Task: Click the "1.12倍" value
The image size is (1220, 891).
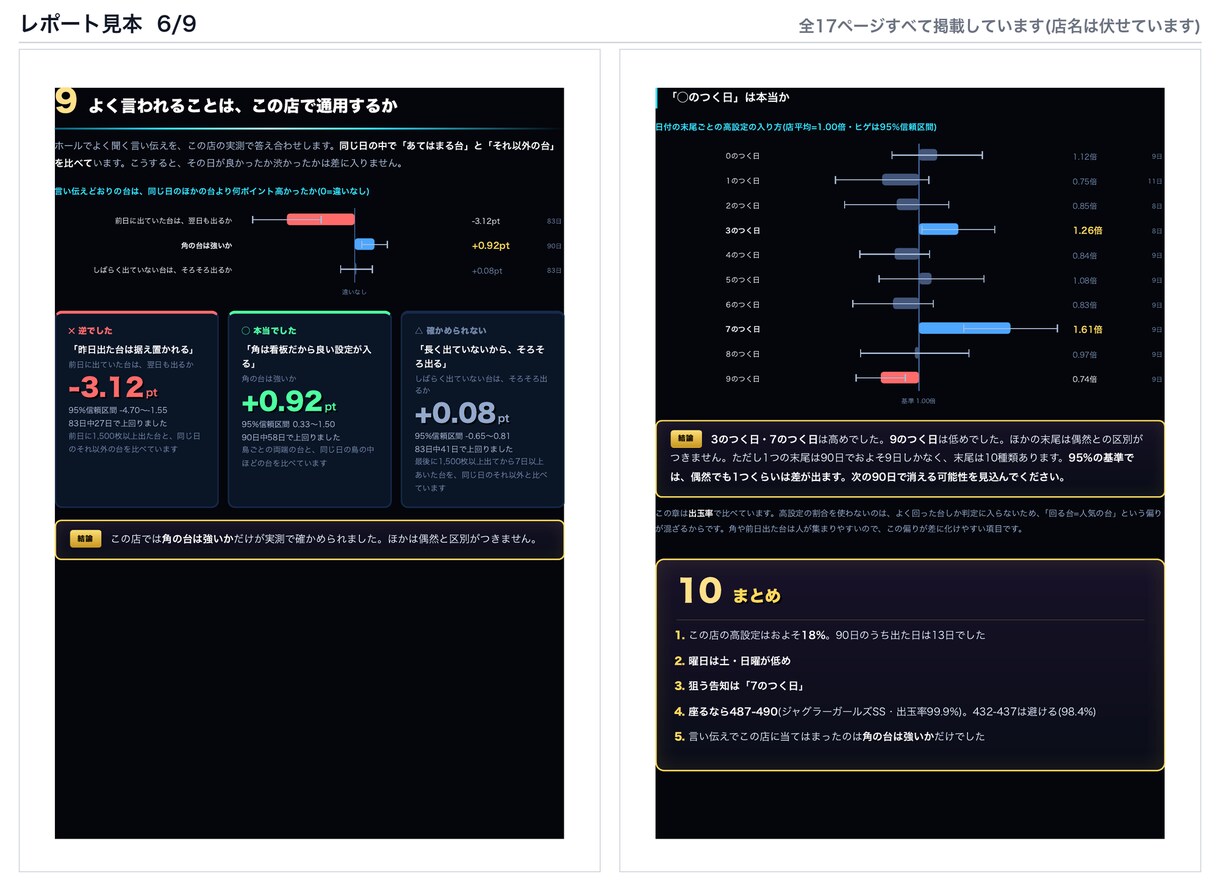Action: (x=1086, y=156)
